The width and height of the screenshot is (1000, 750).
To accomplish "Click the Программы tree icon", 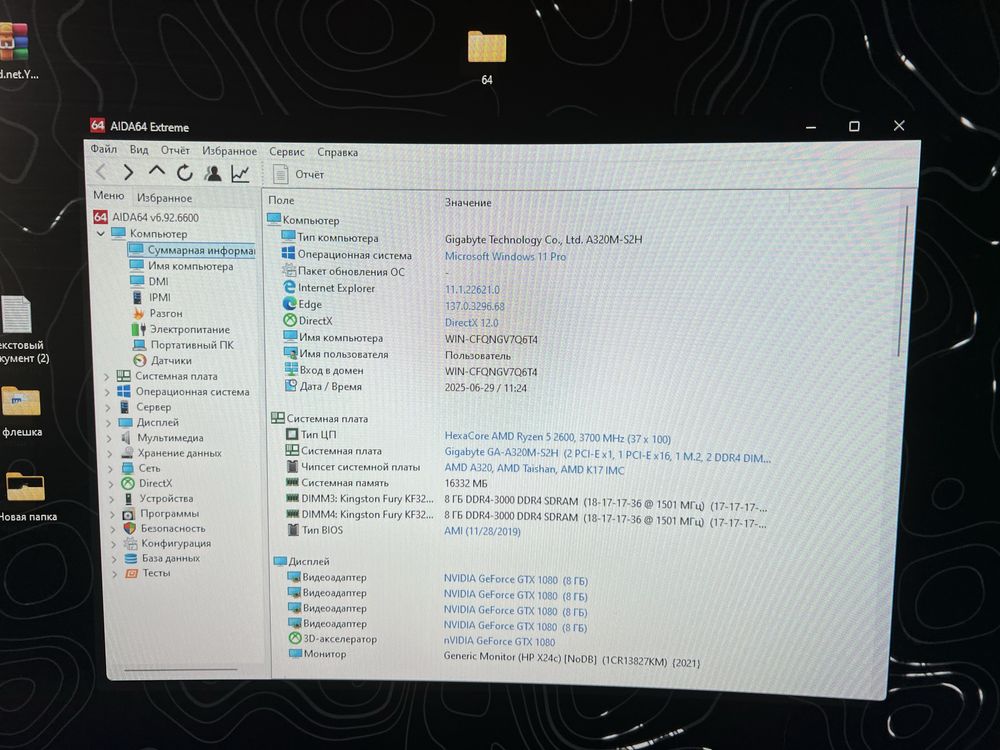I will coord(128,514).
